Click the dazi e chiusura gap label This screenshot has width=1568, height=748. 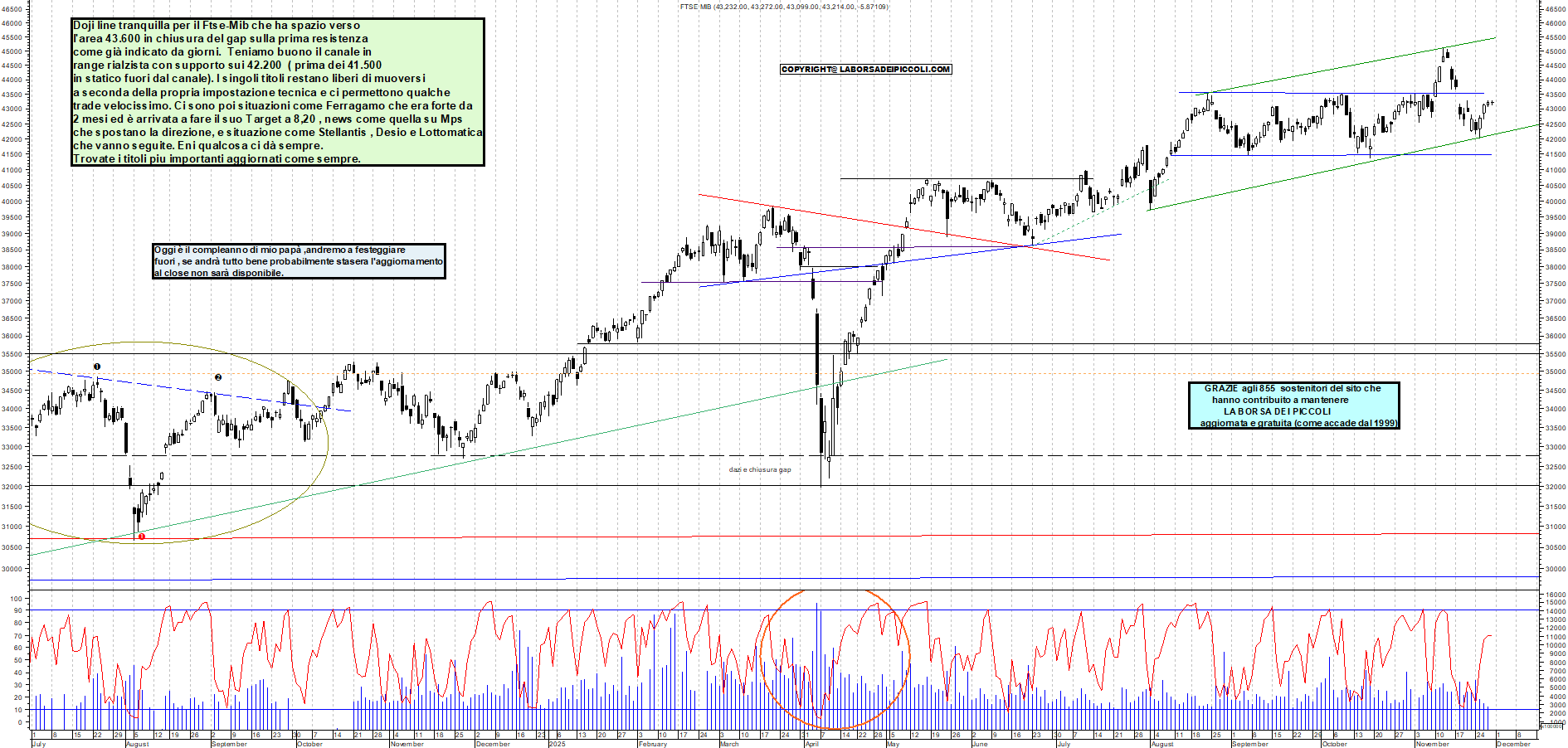pos(760,469)
